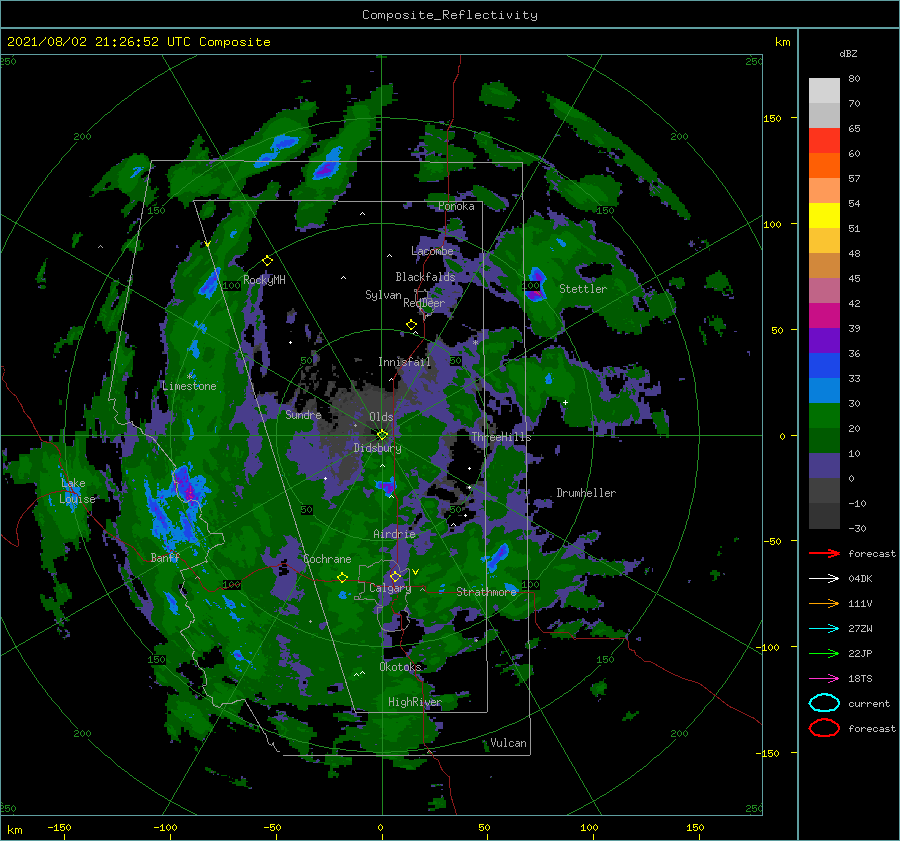Click the Calgary city label
This screenshot has width=900, height=841.
(x=390, y=588)
